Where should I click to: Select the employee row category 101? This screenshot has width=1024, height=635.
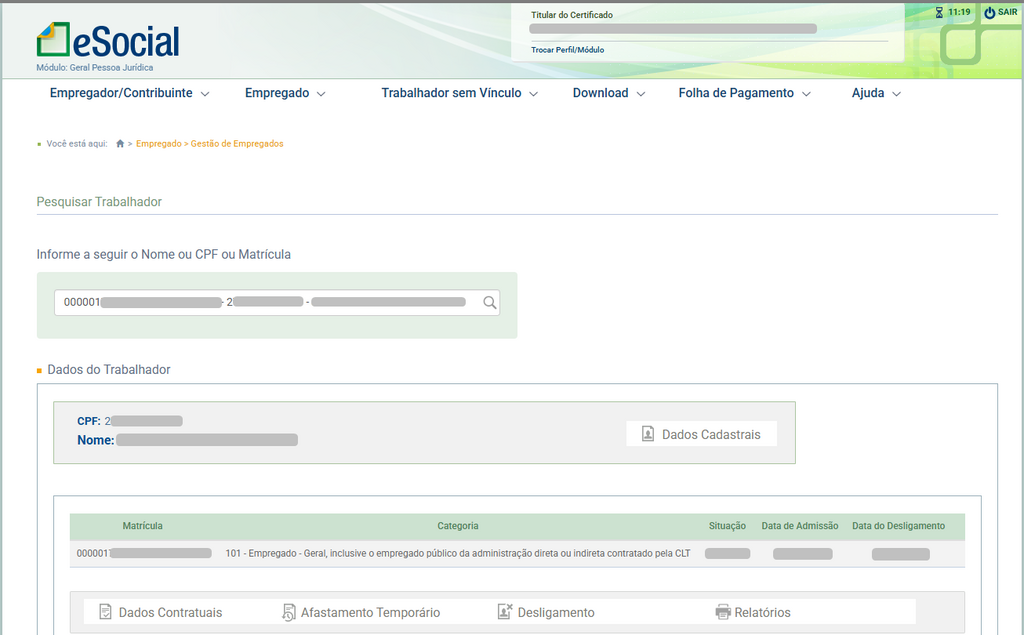[x=457, y=553]
